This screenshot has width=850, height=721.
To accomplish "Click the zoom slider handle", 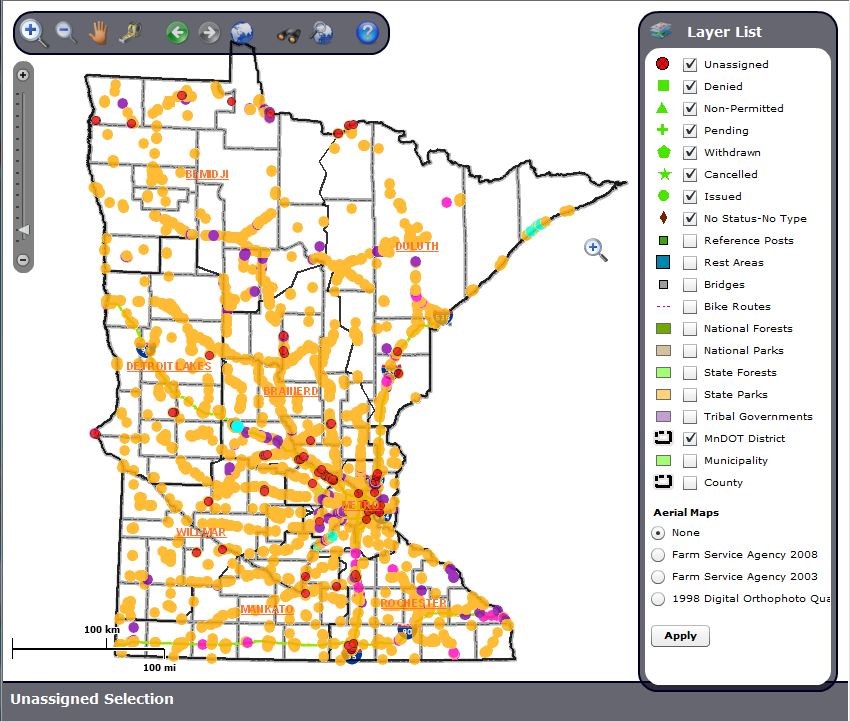I will 24,231.
